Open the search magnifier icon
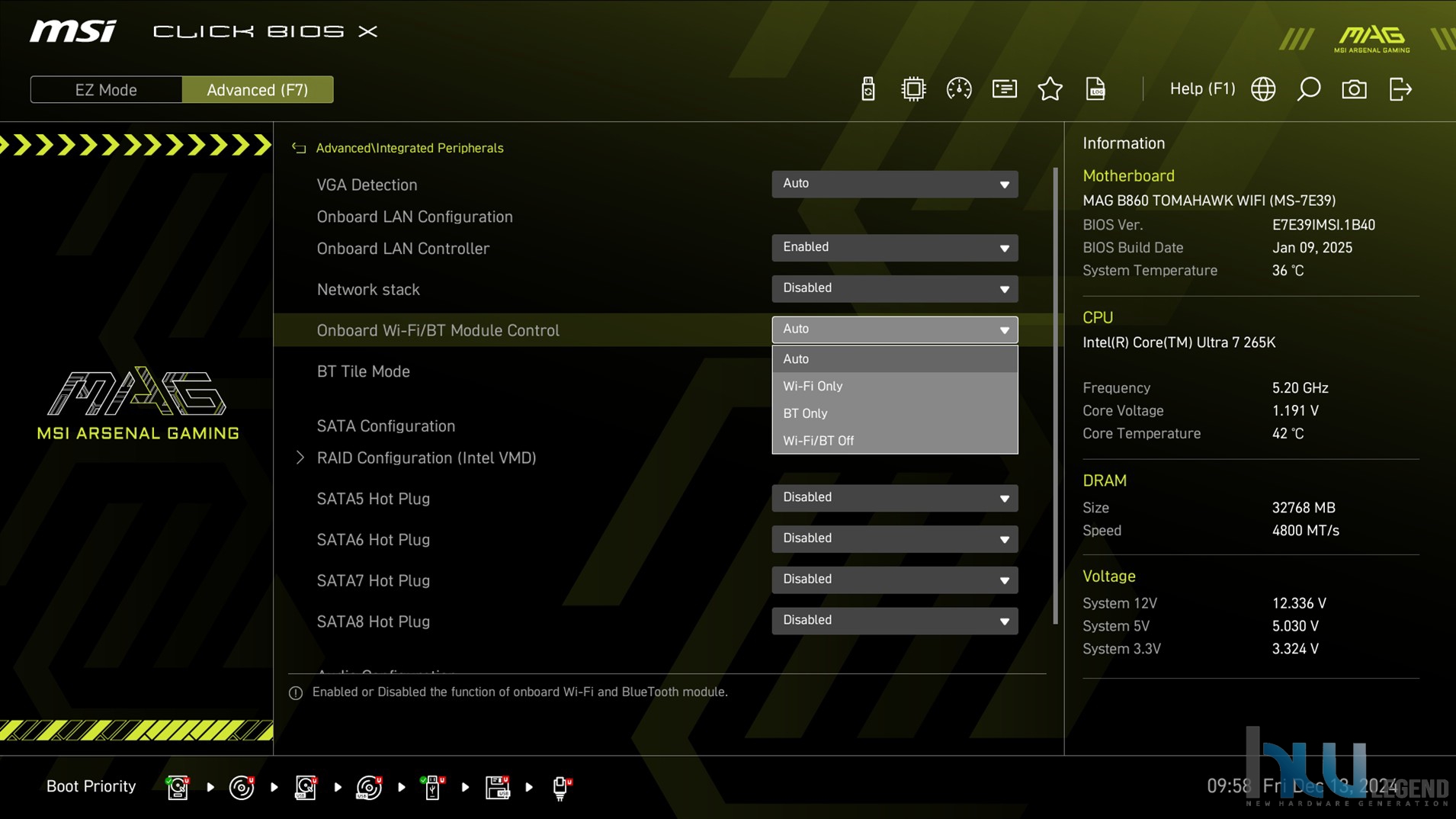This screenshot has width=1456, height=819. pos(1309,89)
